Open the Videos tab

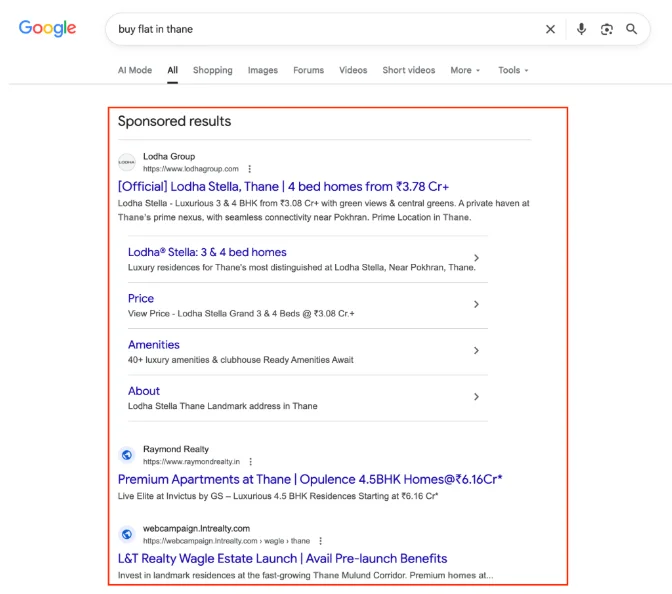coord(353,70)
